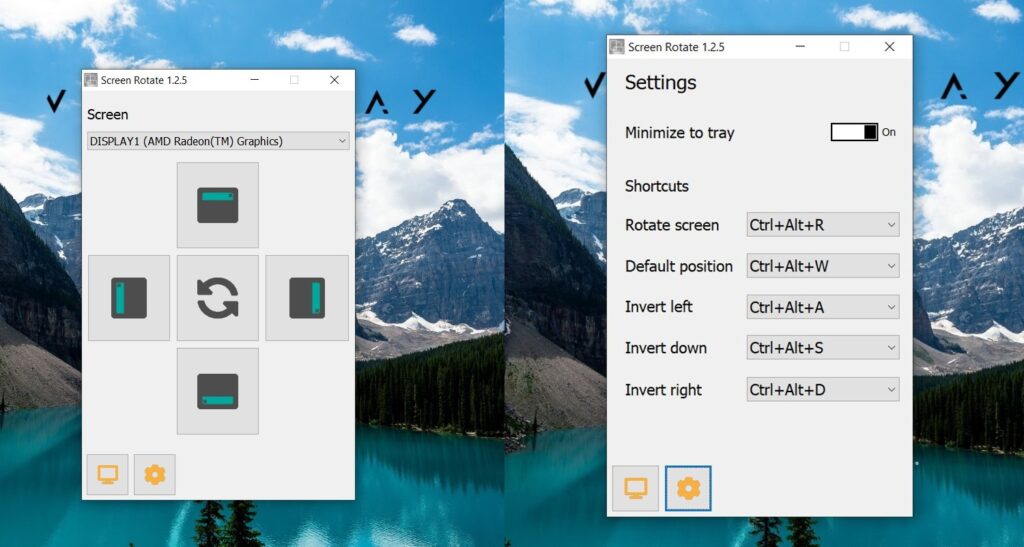1024x547 pixels.
Task: Select the portrait left rotation icon
Action: click(129, 298)
